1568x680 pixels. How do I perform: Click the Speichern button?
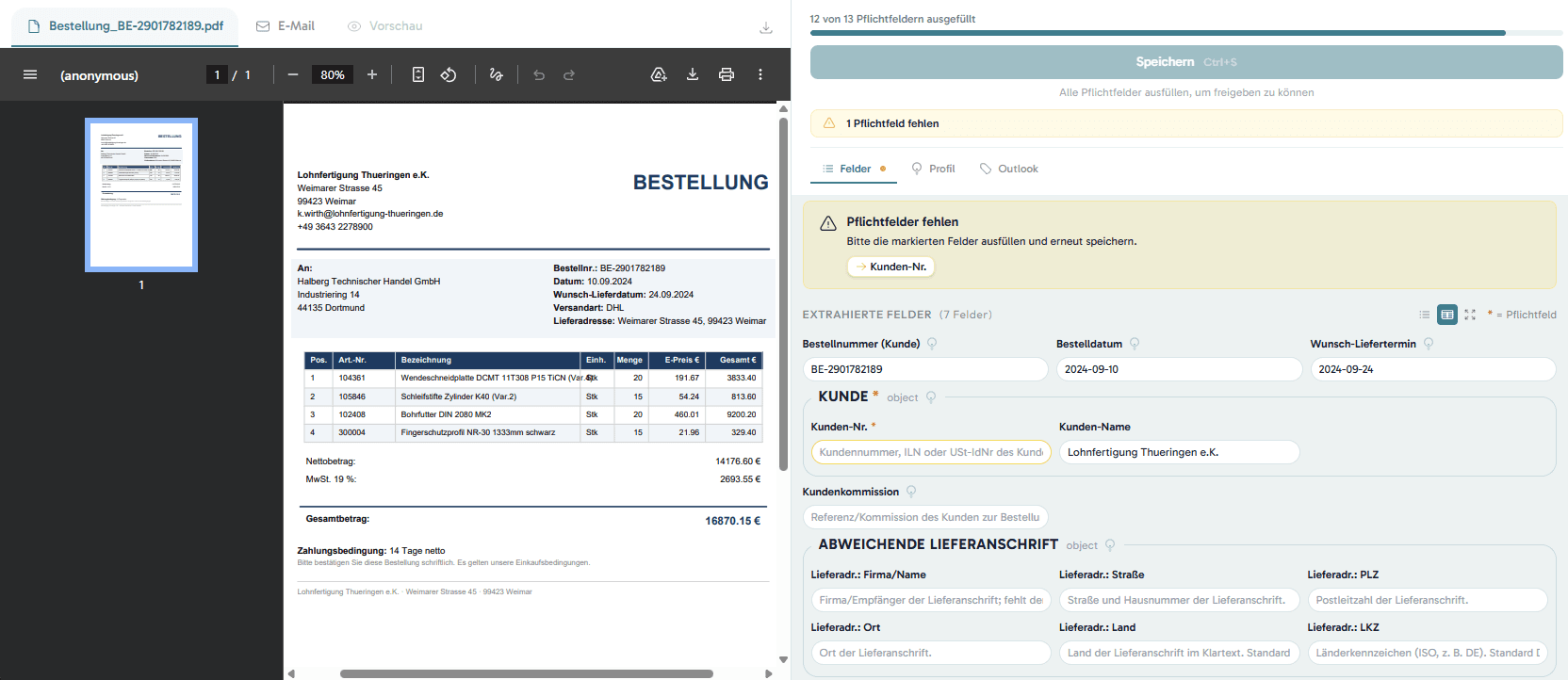(1186, 62)
